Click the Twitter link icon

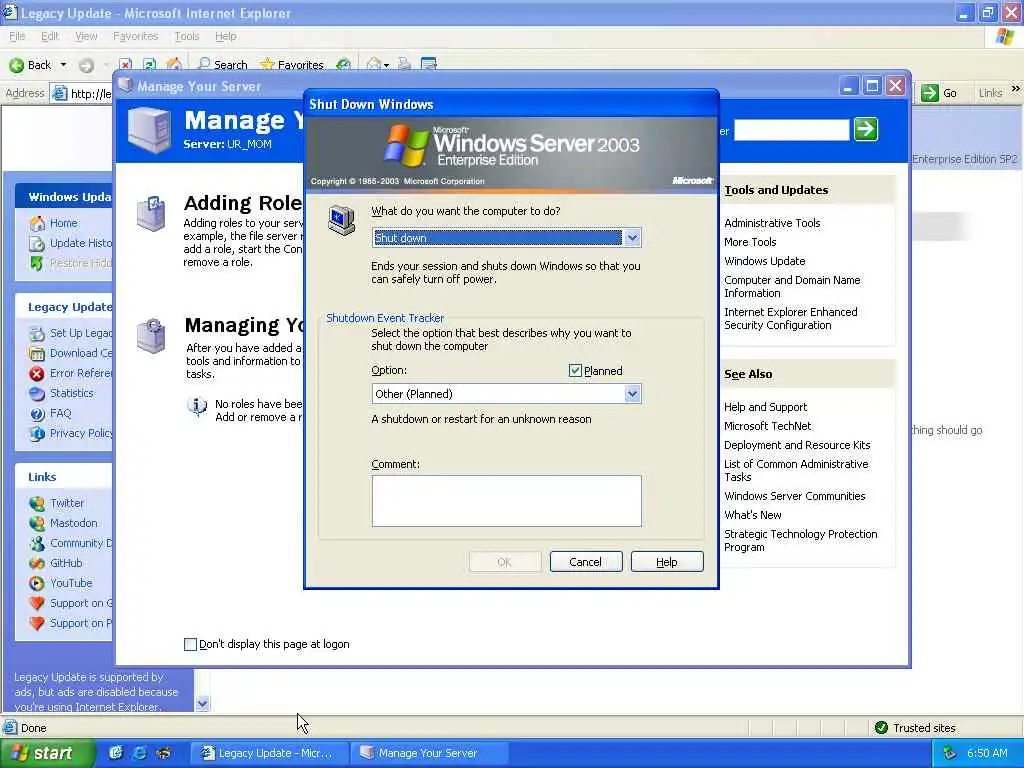tap(37, 504)
